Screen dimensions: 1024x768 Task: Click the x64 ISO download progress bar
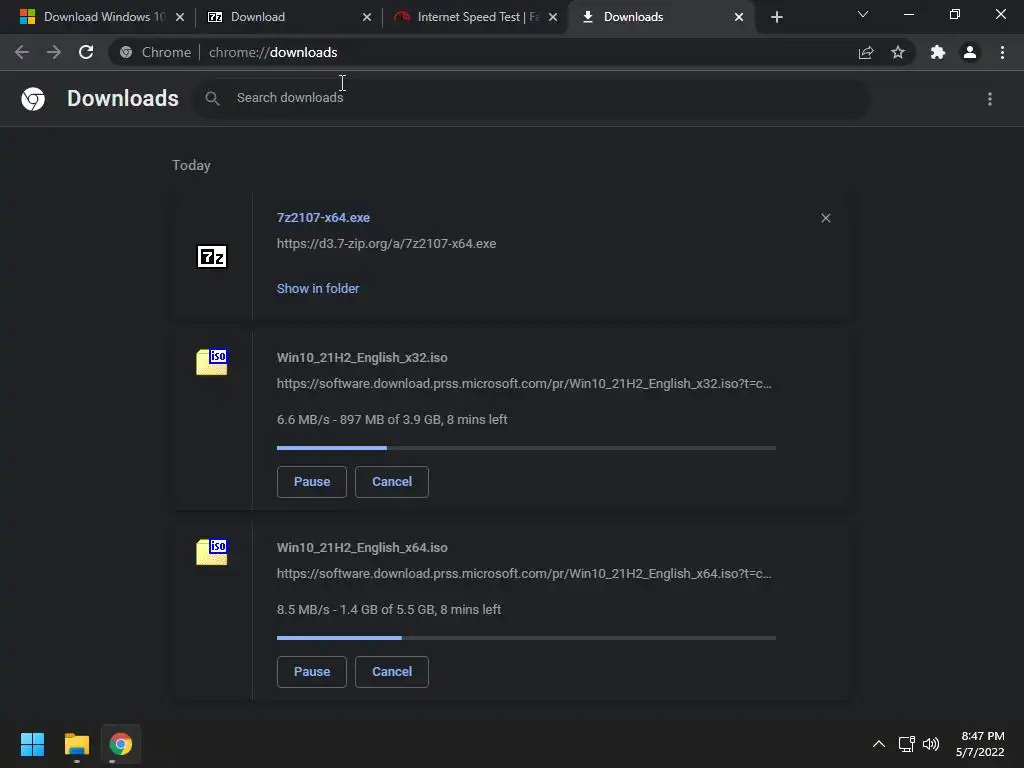526,638
